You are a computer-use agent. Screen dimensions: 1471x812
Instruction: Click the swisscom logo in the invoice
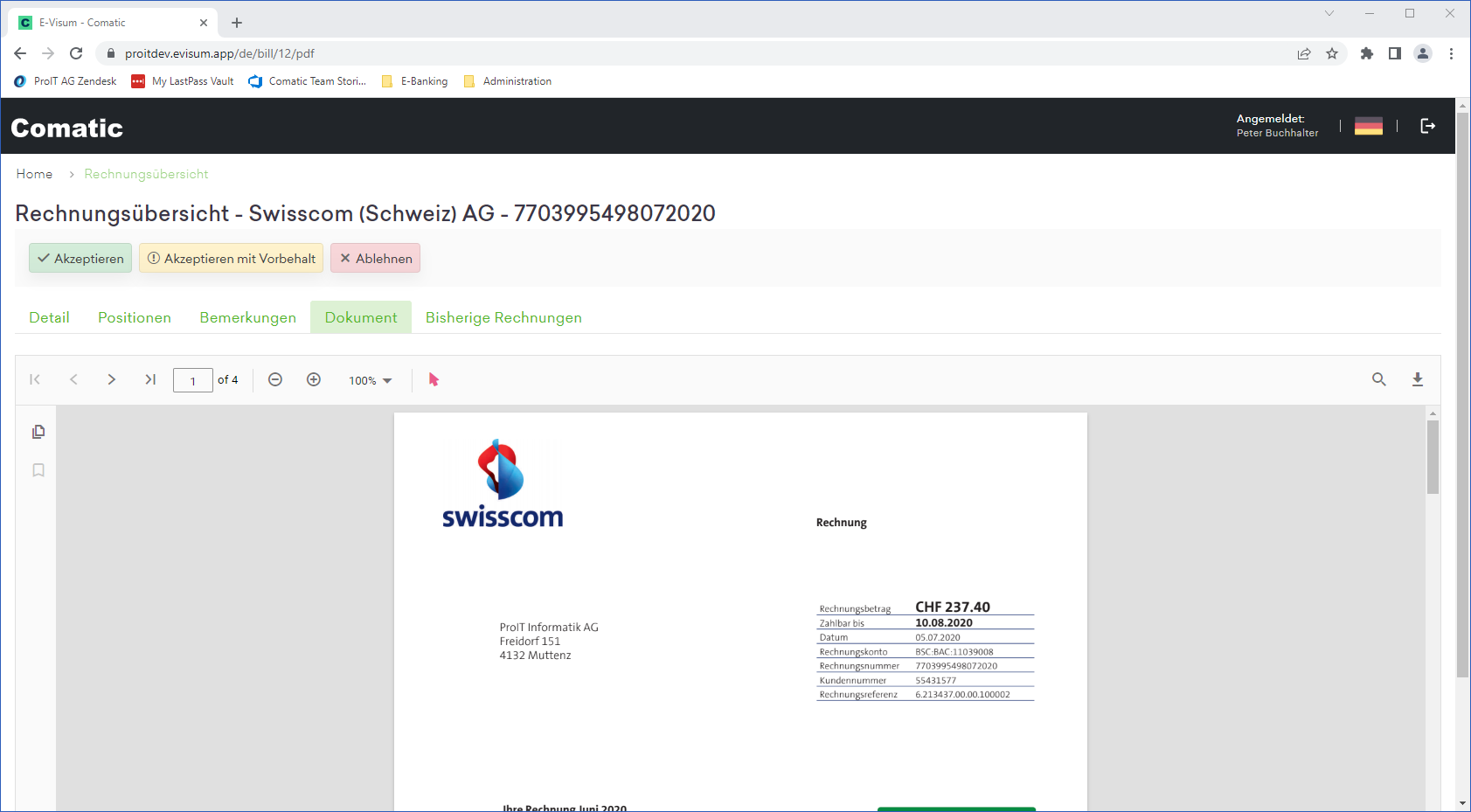[503, 483]
